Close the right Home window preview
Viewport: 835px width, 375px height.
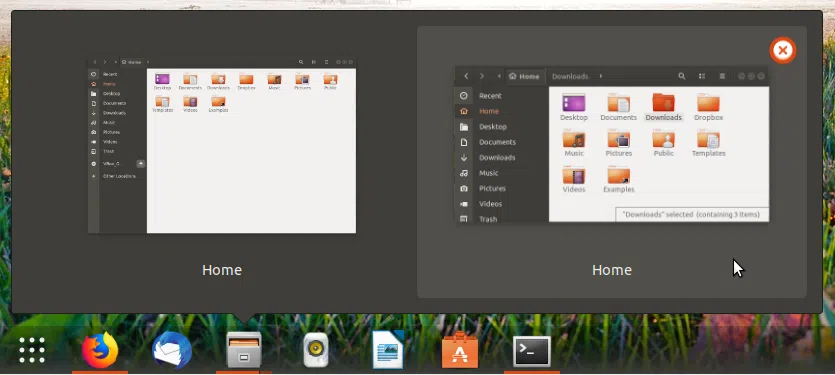coord(782,51)
